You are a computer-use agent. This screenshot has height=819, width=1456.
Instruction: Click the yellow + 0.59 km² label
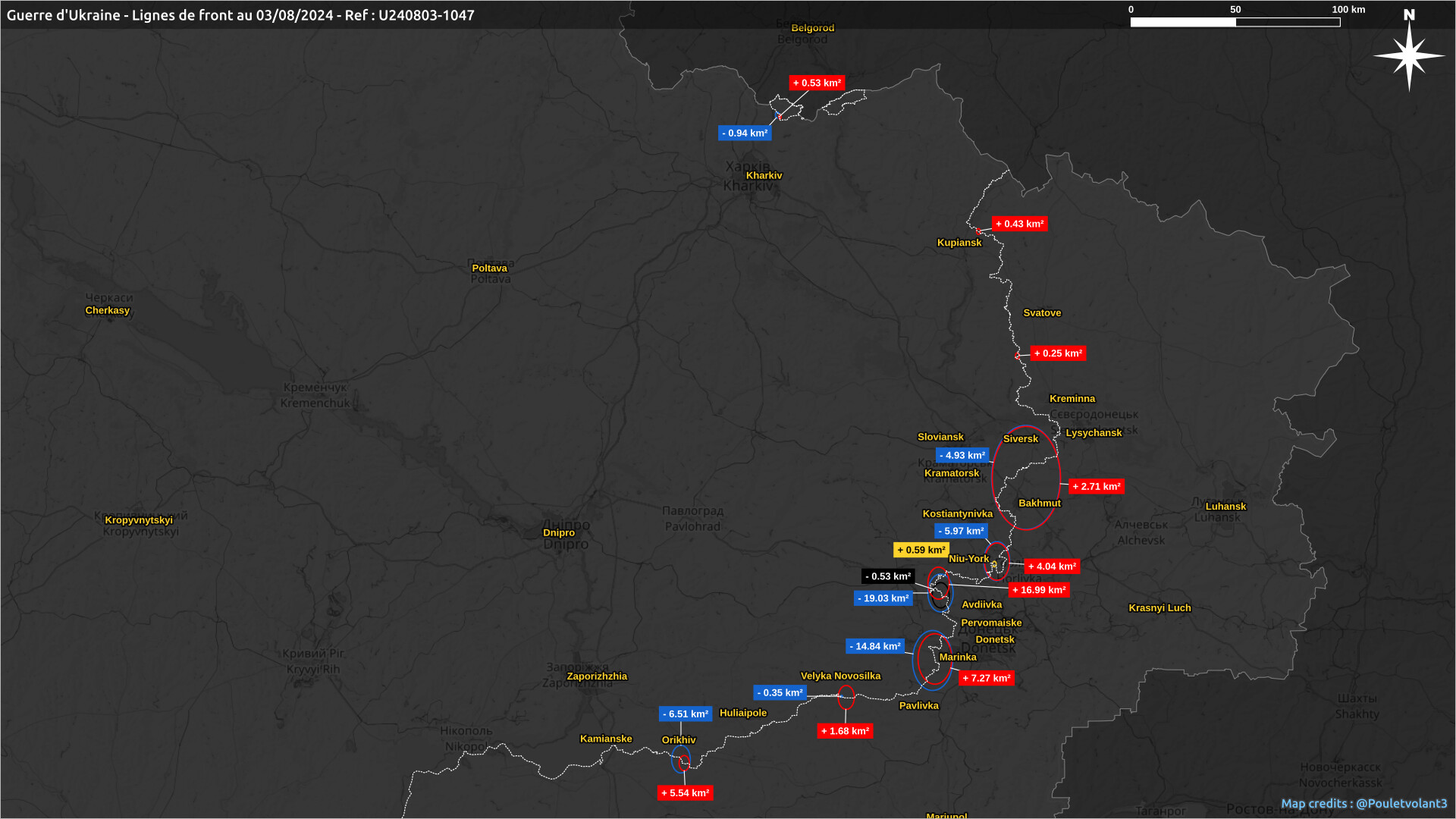[x=921, y=550]
